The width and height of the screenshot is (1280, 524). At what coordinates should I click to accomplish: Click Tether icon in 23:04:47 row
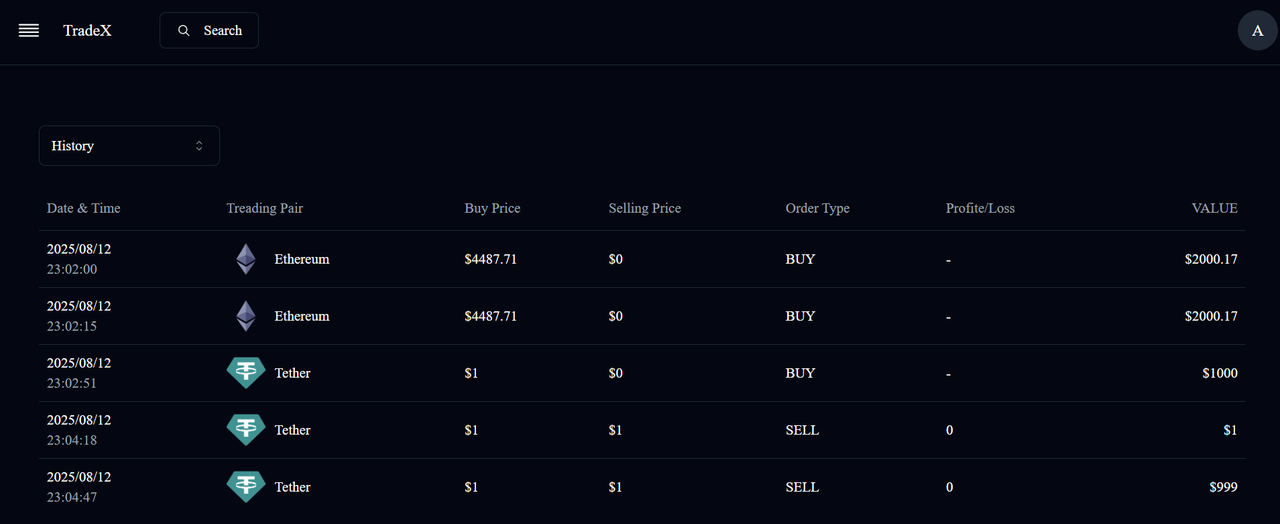point(246,487)
